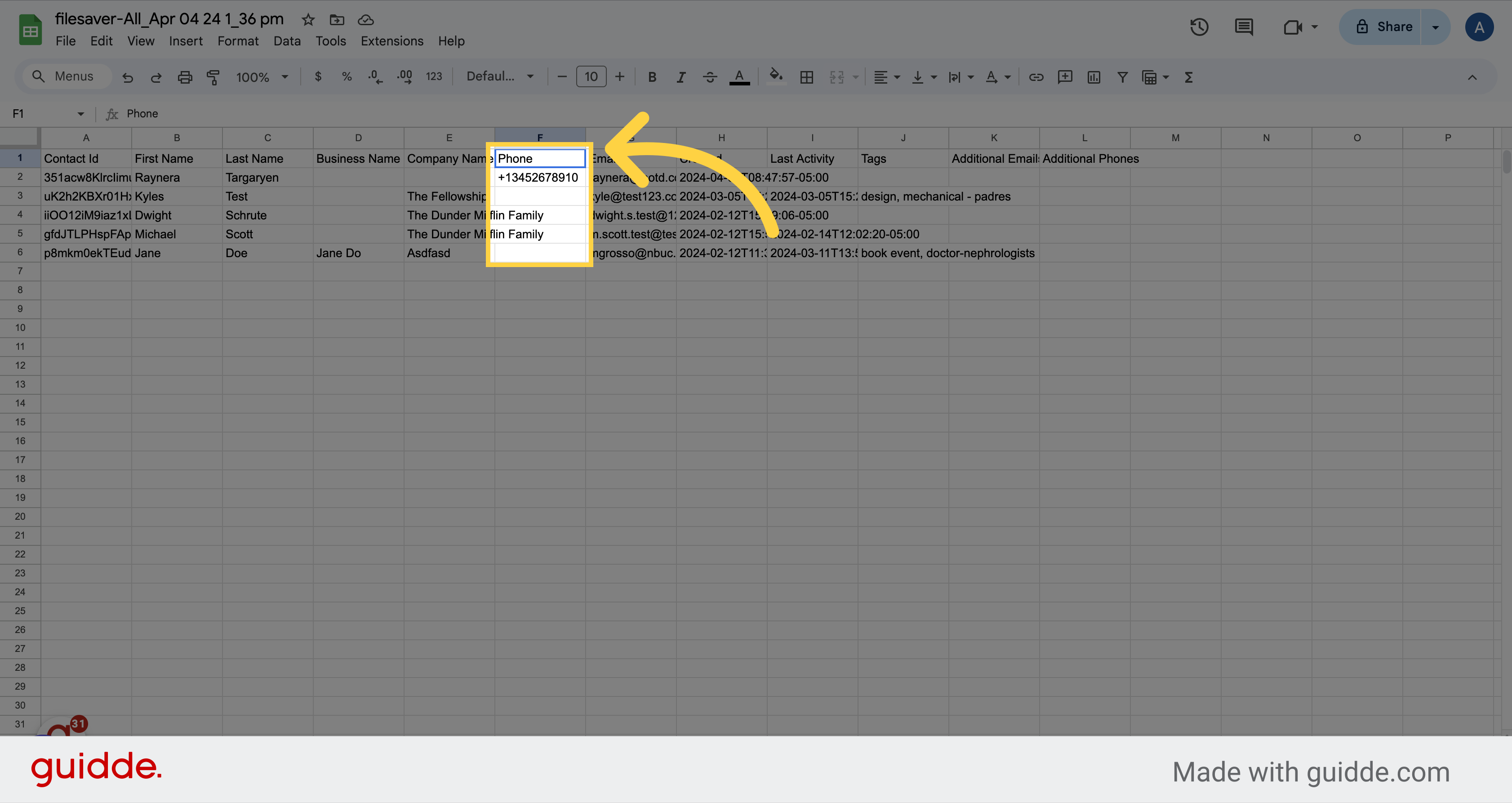Screen dimensions: 1512x803
Task: Open the Insert menu
Action: [186, 41]
